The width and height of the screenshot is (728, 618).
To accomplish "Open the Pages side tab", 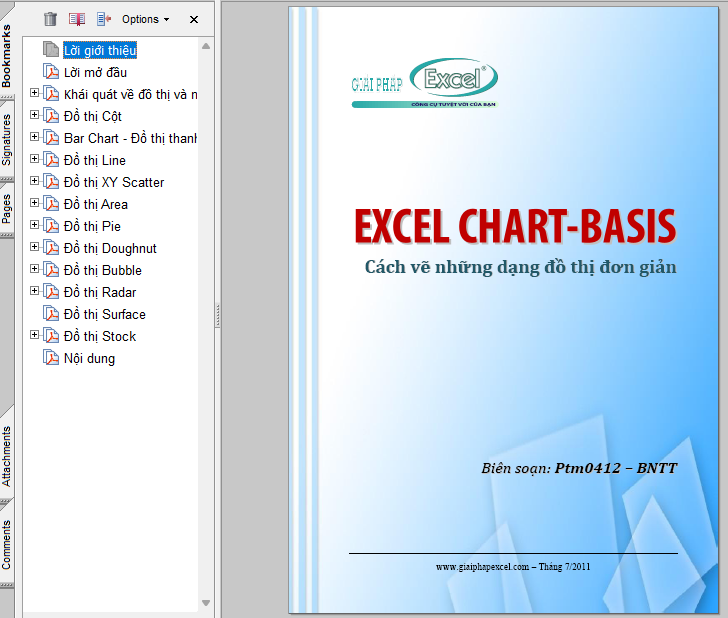I will (8, 208).
